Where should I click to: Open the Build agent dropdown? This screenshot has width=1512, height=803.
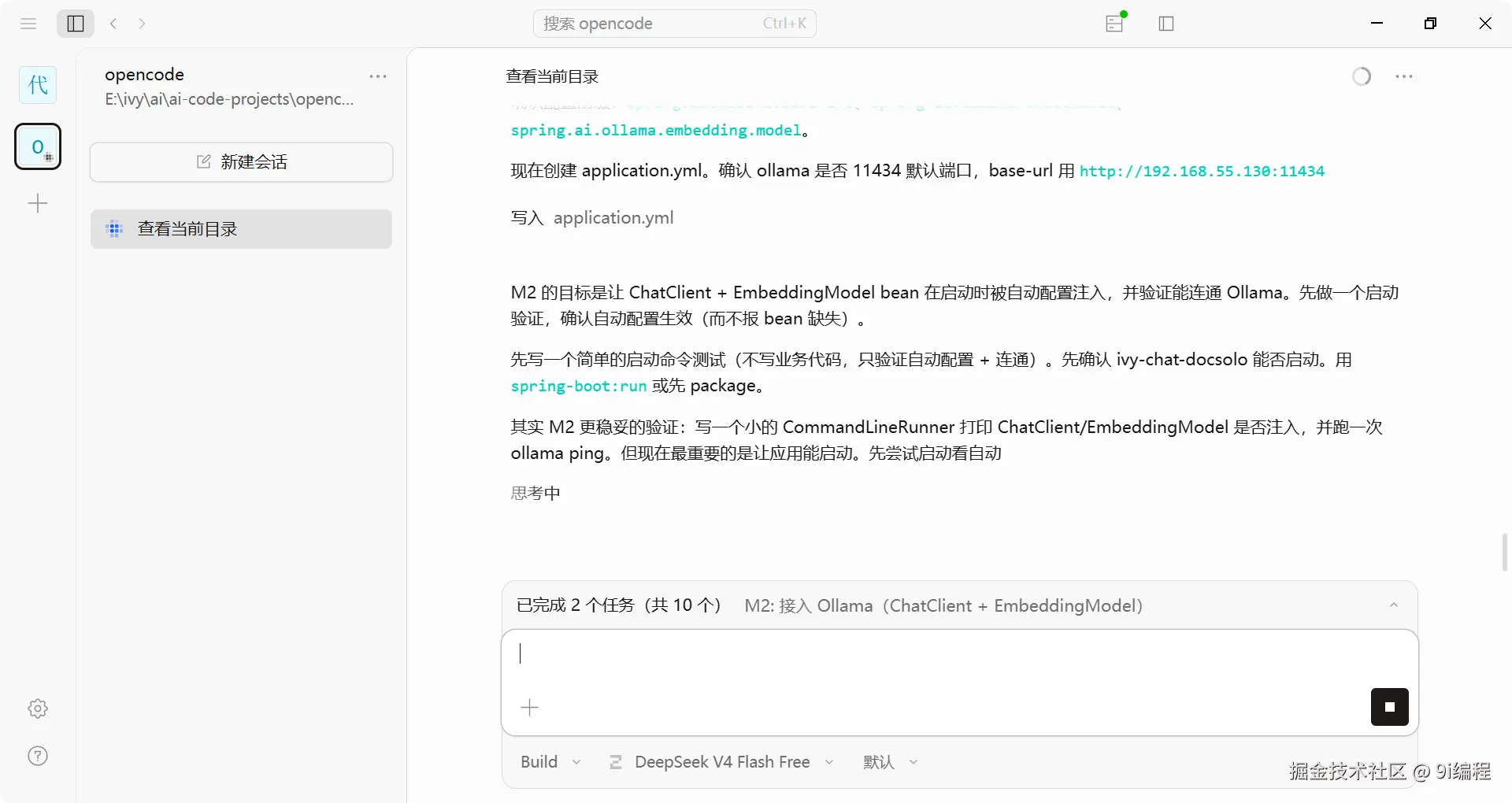coord(550,762)
